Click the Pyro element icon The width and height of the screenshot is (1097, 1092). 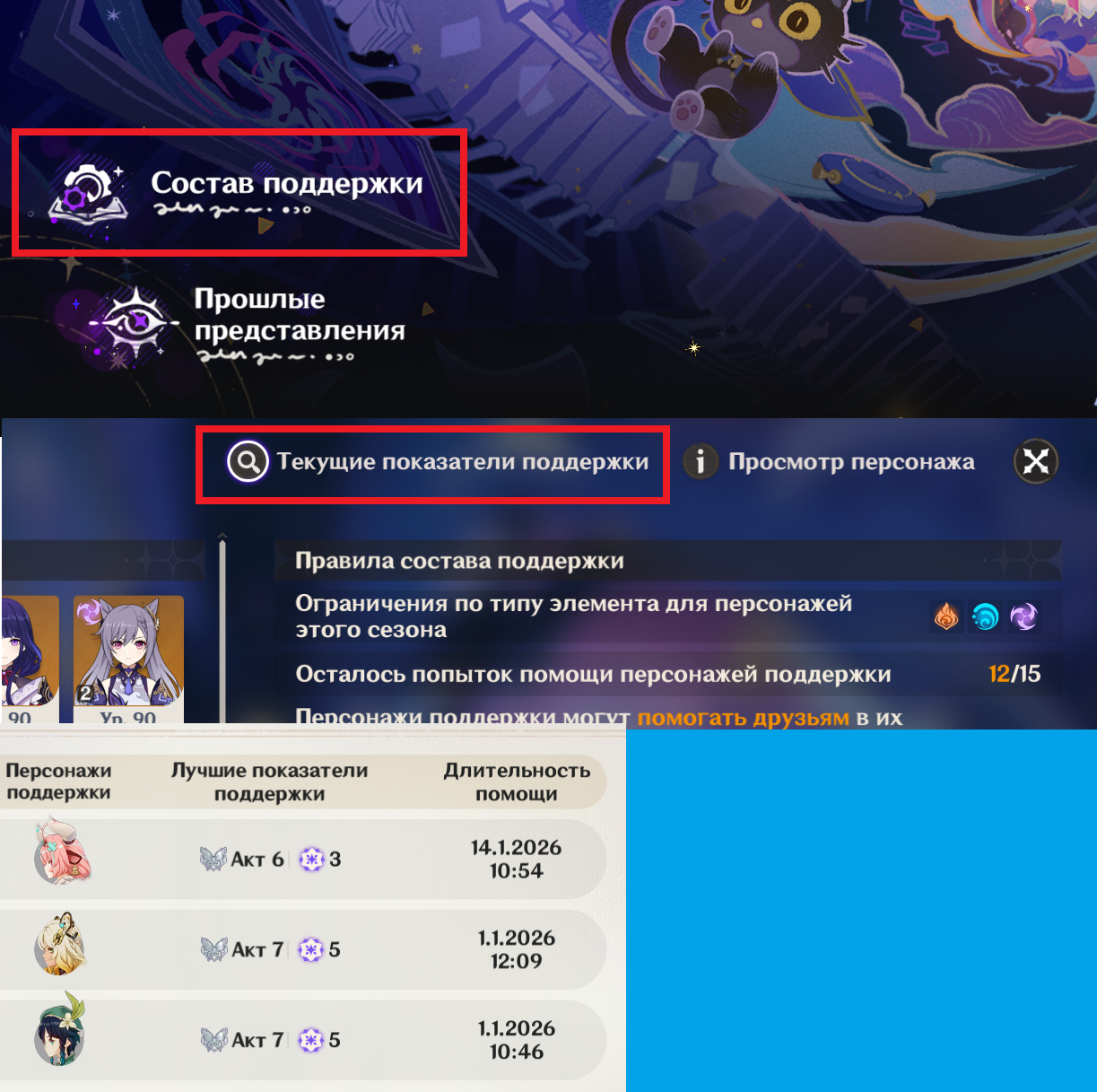click(x=946, y=616)
